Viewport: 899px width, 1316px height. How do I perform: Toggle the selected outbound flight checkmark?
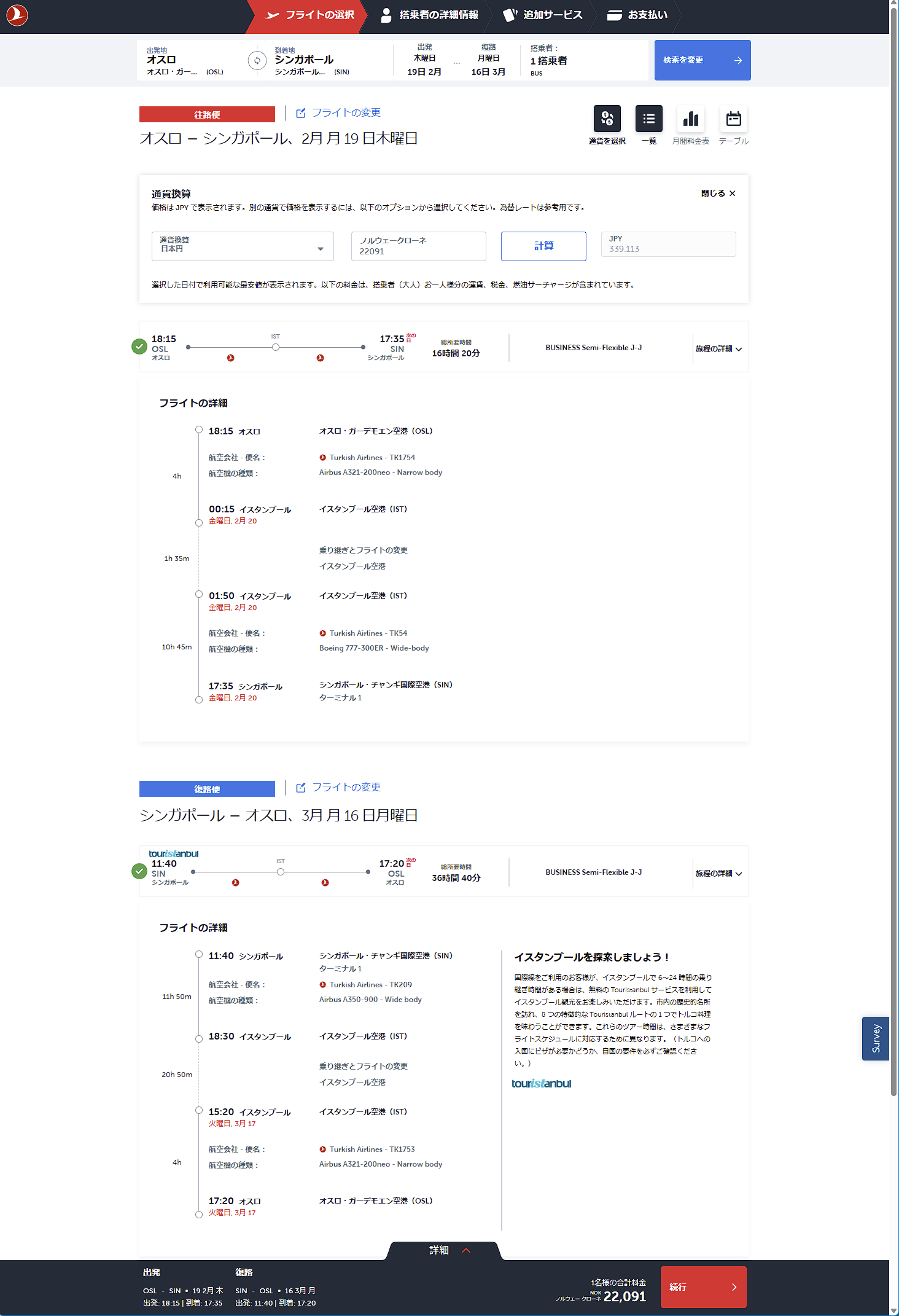coord(139,347)
